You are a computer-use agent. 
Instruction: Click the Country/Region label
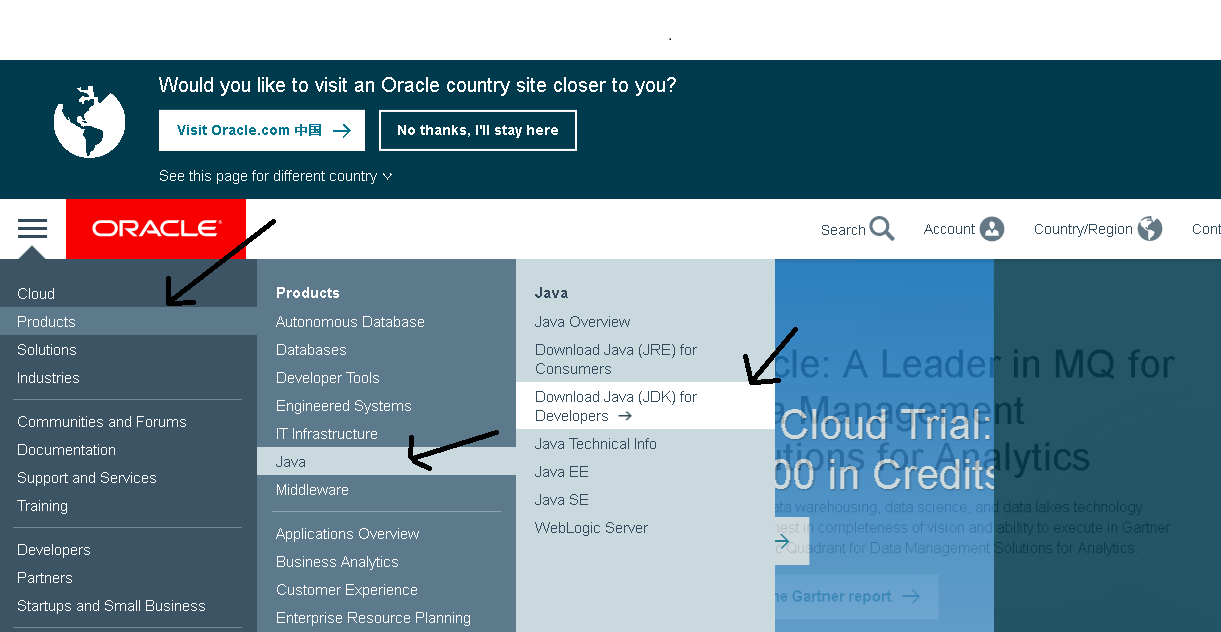(1083, 229)
